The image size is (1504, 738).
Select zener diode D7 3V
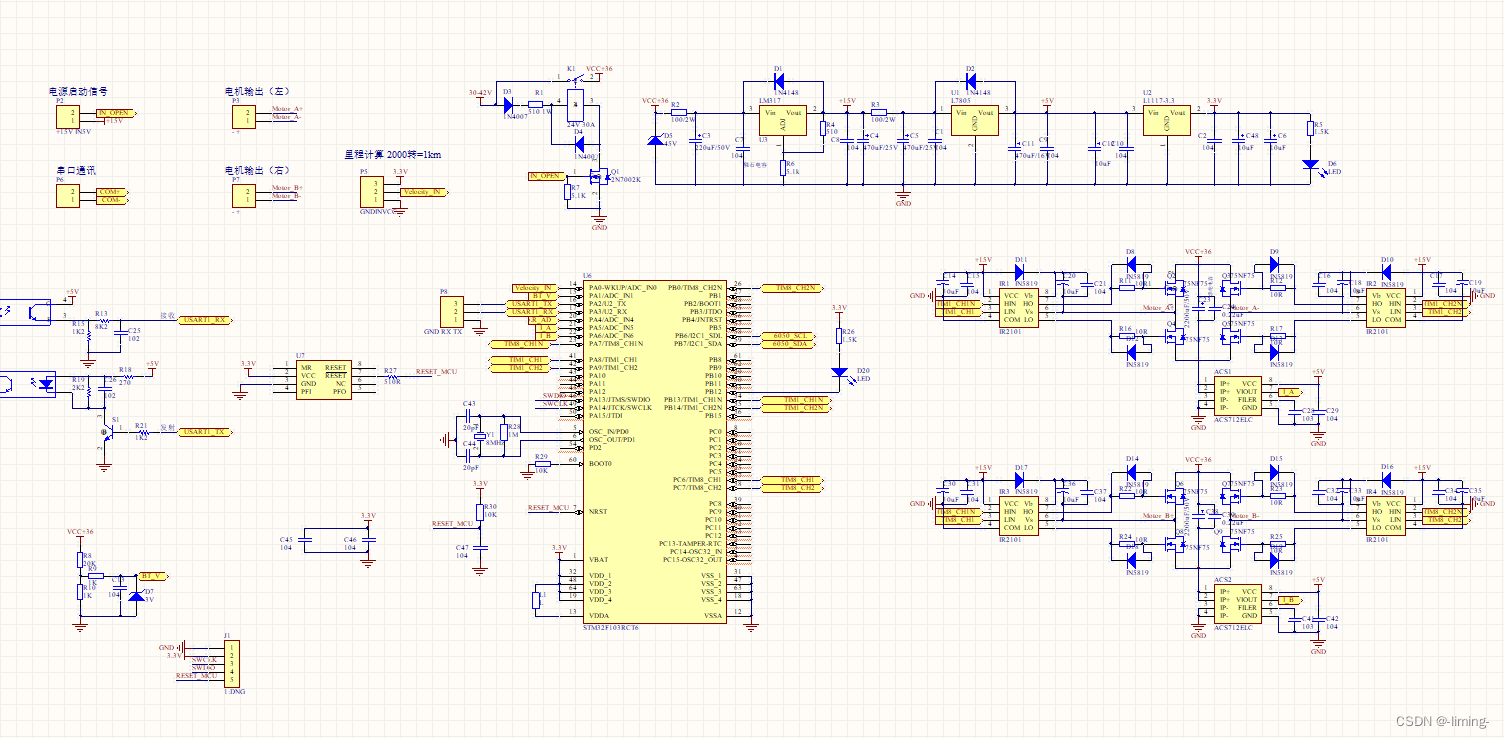(136, 596)
